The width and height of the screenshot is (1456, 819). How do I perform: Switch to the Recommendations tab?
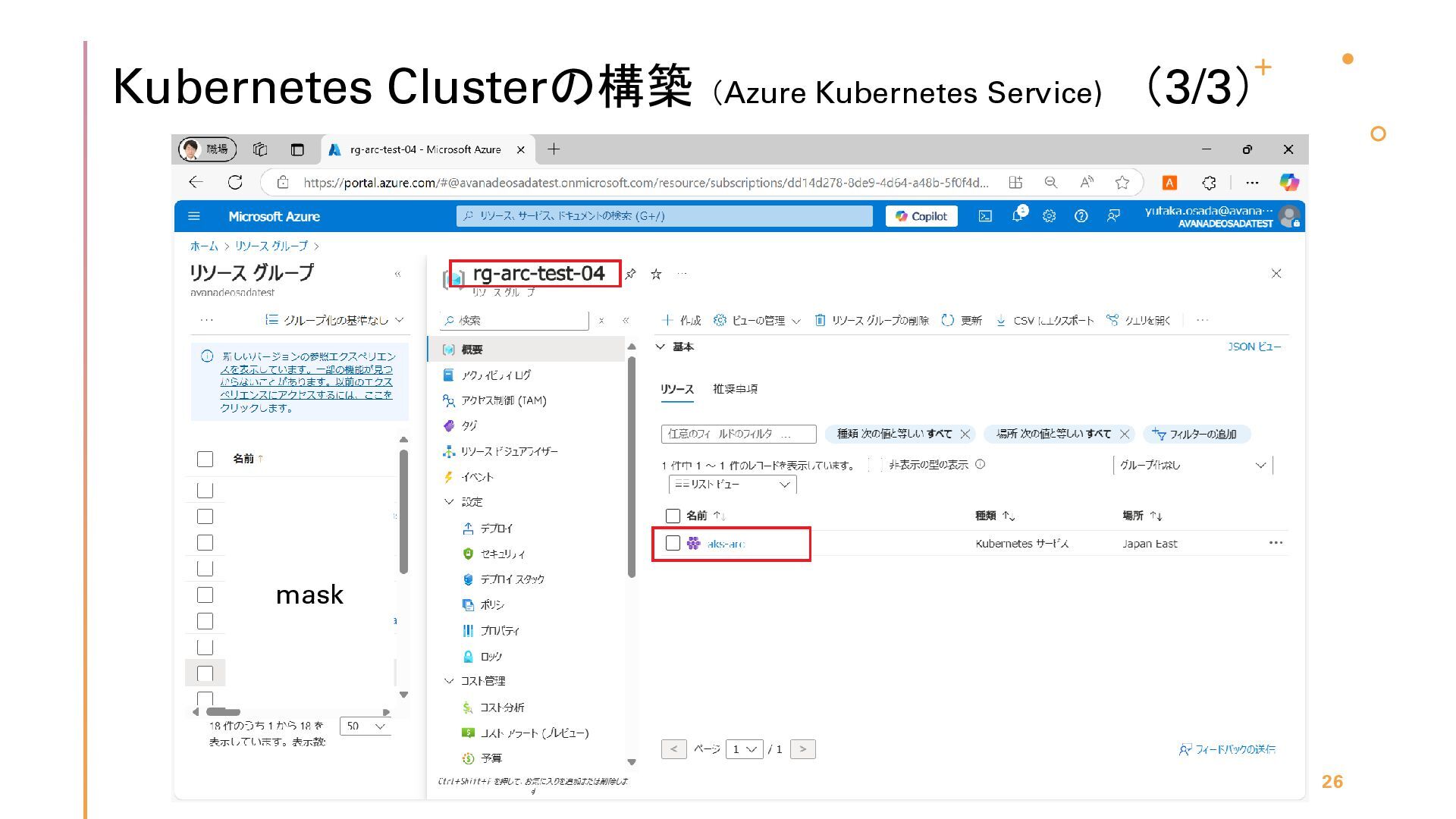pyautogui.click(x=735, y=389)
